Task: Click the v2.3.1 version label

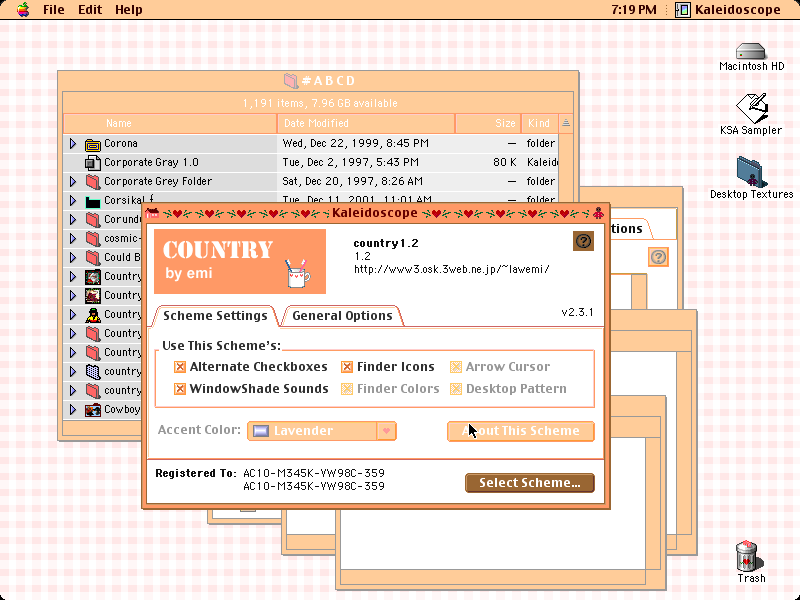Action: pos(577,312)
